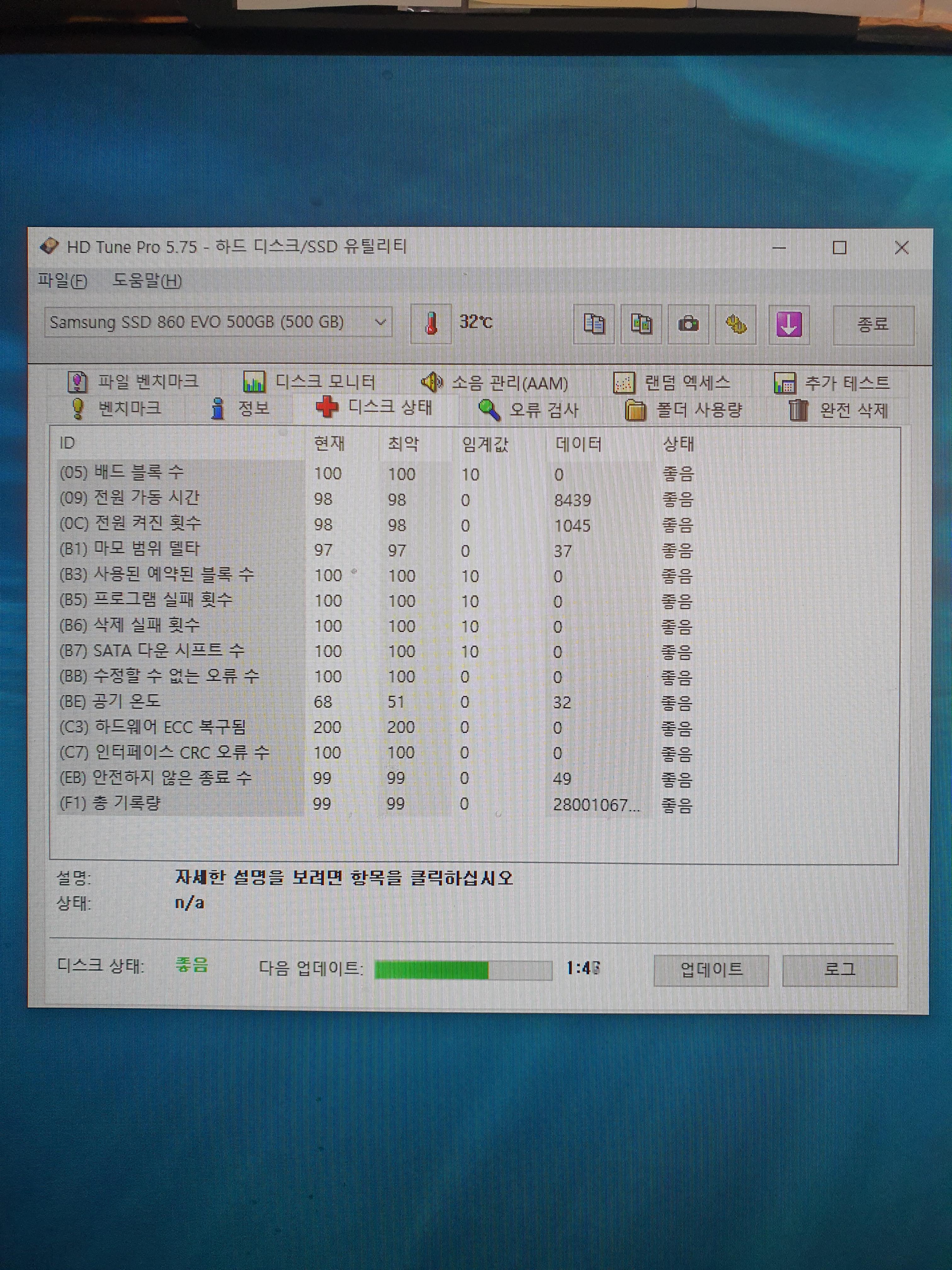Click the ID column header
Screen dimensions: 952x1270
pyautogui.click(x=67, y=443)
